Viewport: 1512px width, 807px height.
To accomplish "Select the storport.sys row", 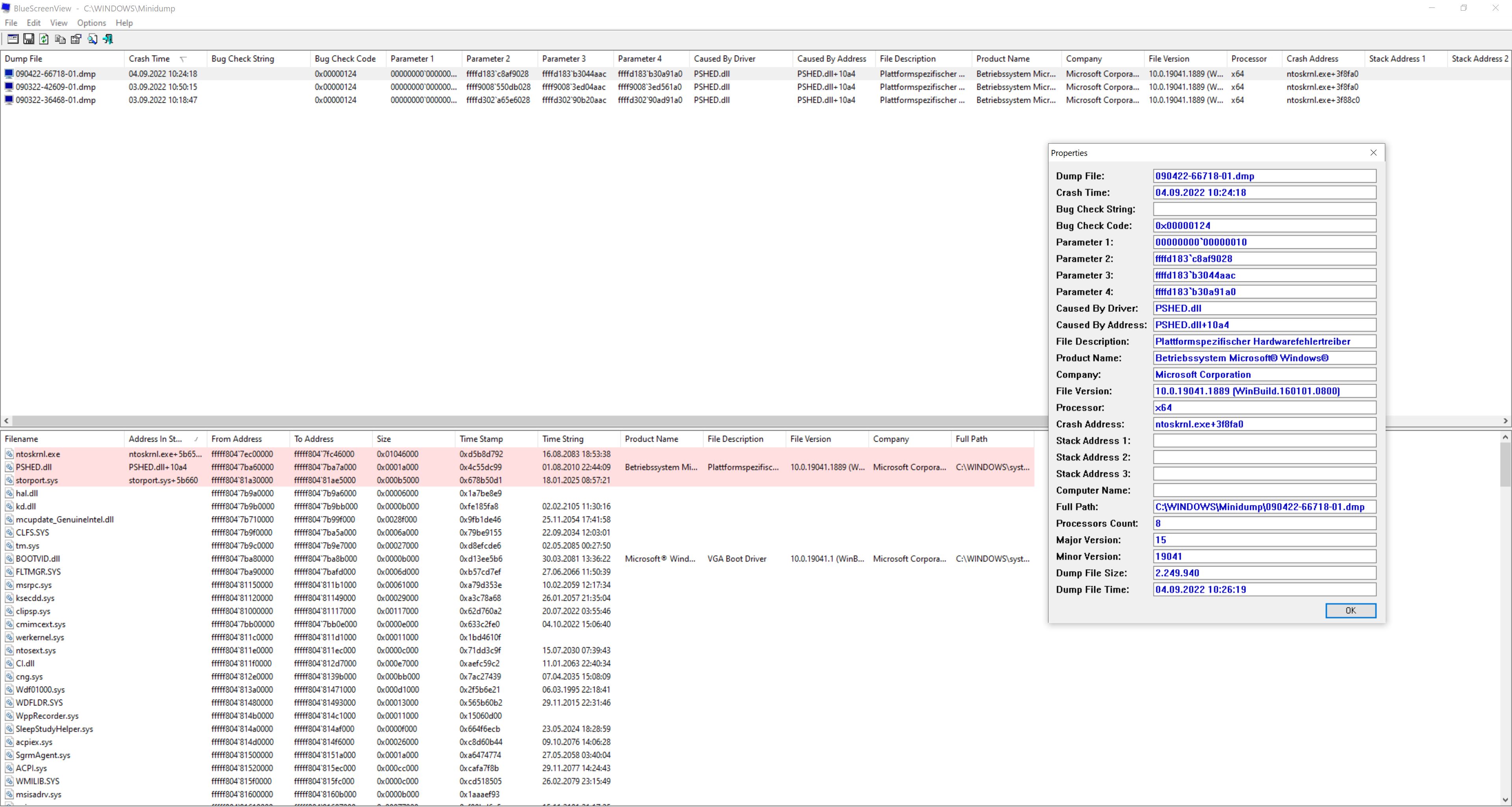I will [x=37, y=480].
